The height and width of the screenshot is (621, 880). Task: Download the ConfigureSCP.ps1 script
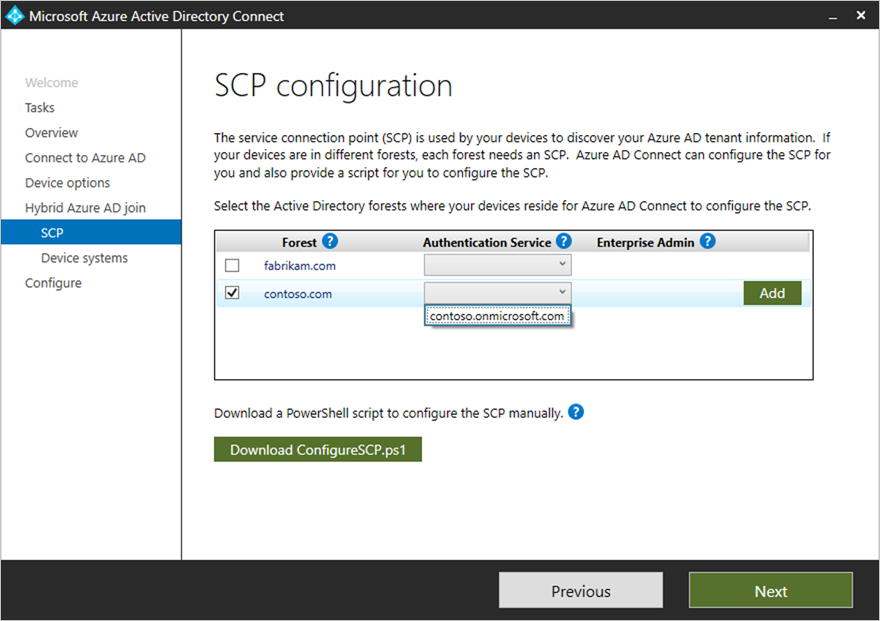(x=317, y=449)
